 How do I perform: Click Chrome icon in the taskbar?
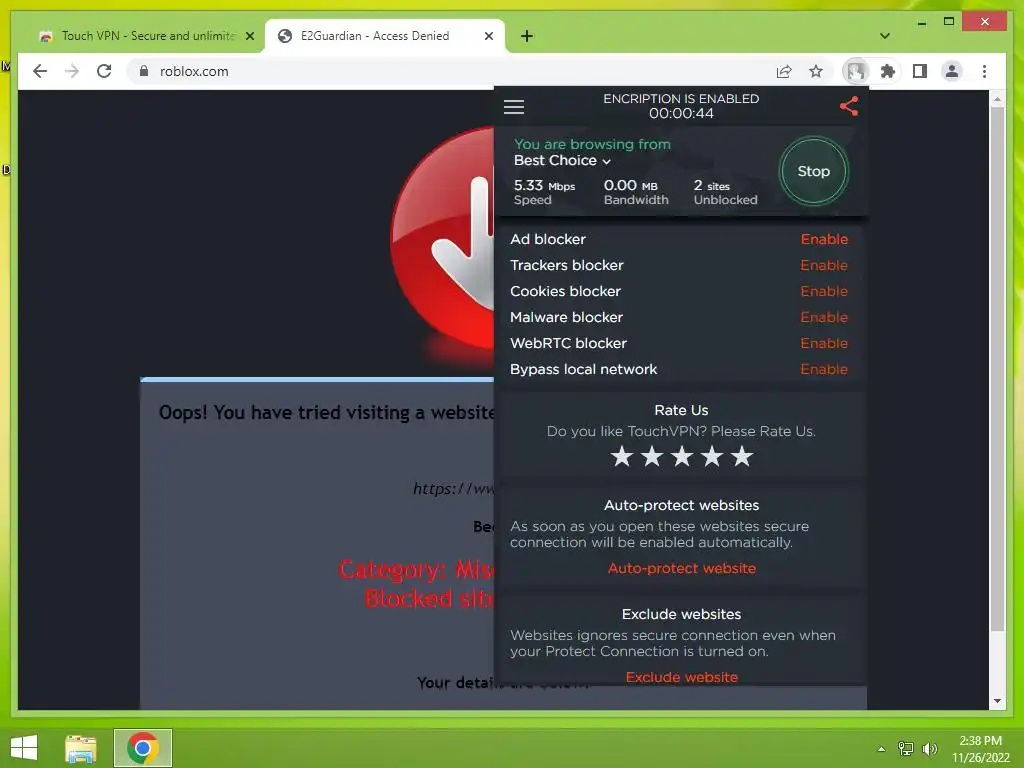[142, 748]
